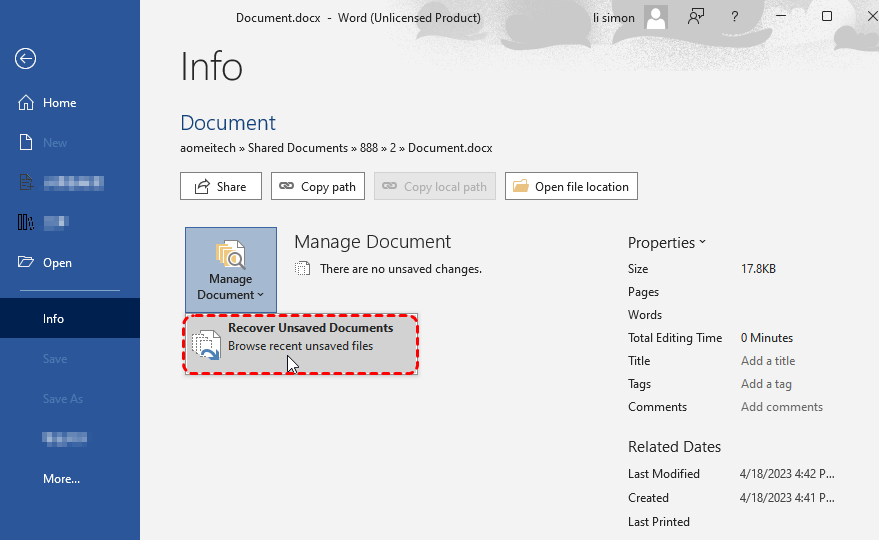Click the Add comments field
The image size is (879, 540).
point(781,407)
